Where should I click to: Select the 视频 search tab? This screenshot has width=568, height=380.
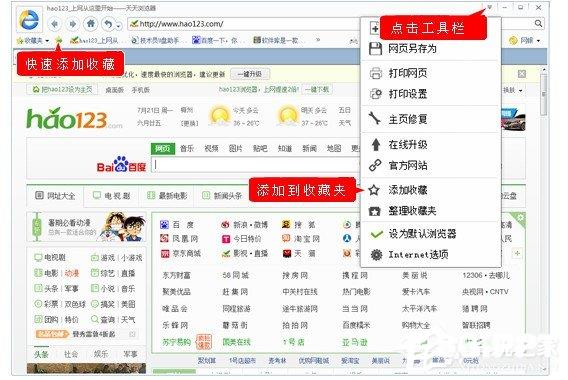coord(212,148)
